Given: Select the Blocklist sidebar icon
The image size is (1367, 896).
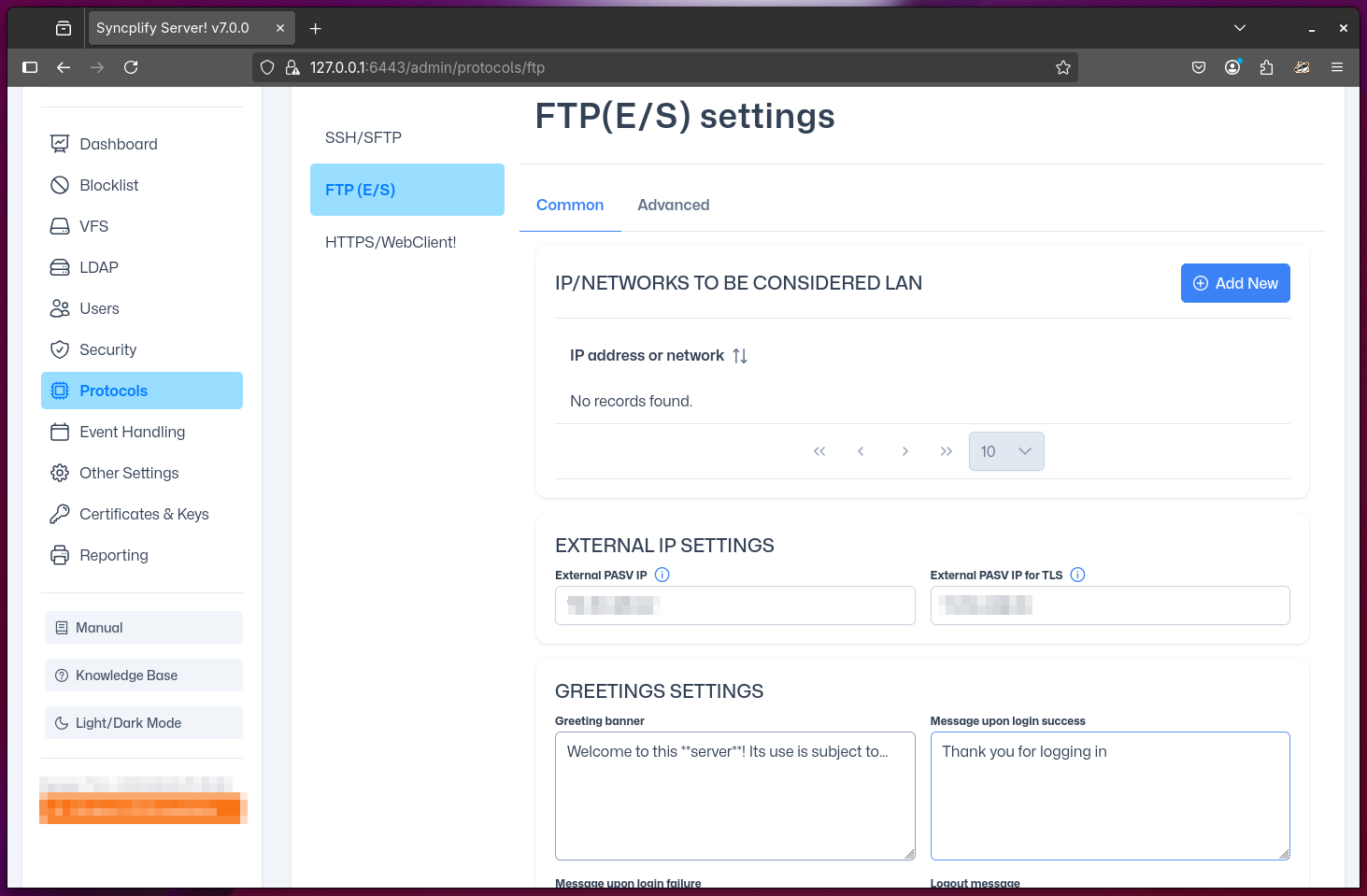Looking at the screenshot, I should [x=60, y=185].
